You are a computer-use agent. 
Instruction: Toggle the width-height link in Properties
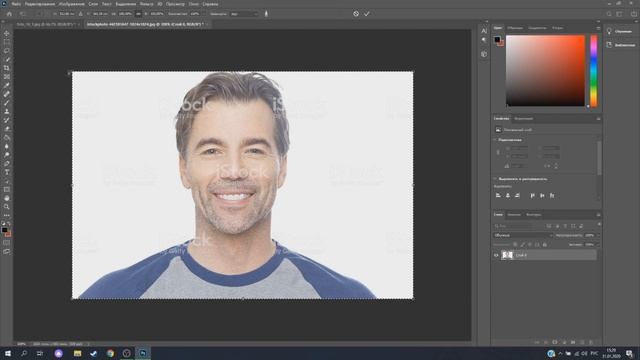[x=498, y=152]
